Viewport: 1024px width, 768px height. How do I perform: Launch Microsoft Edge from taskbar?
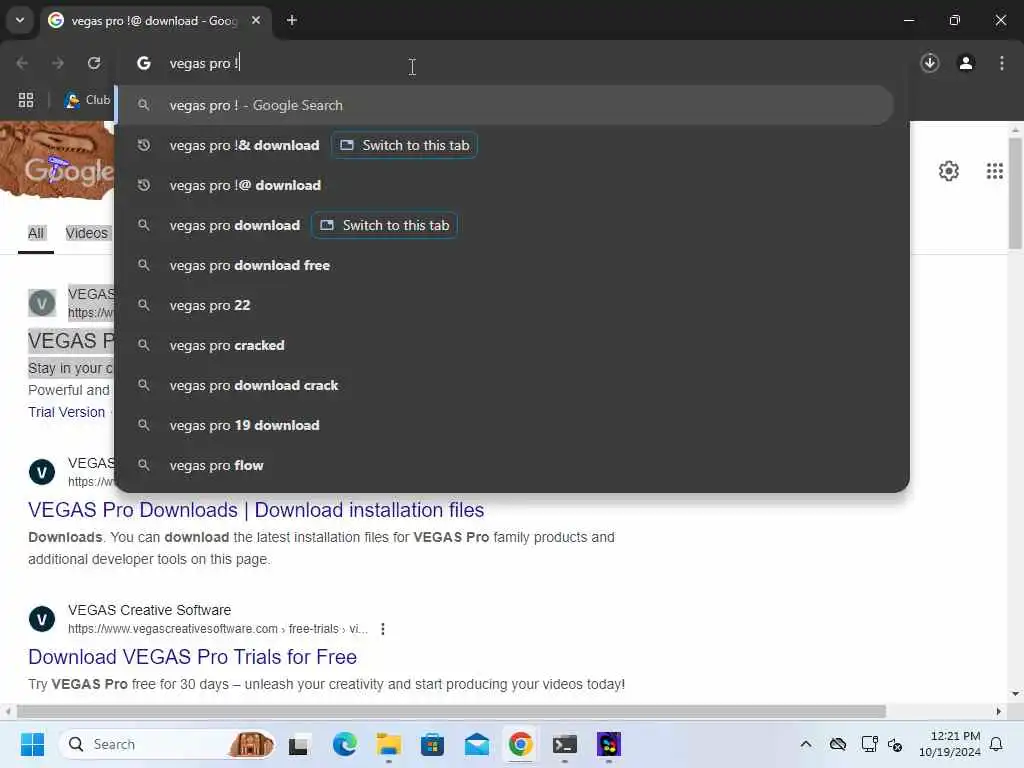click(x=344, y=744)
